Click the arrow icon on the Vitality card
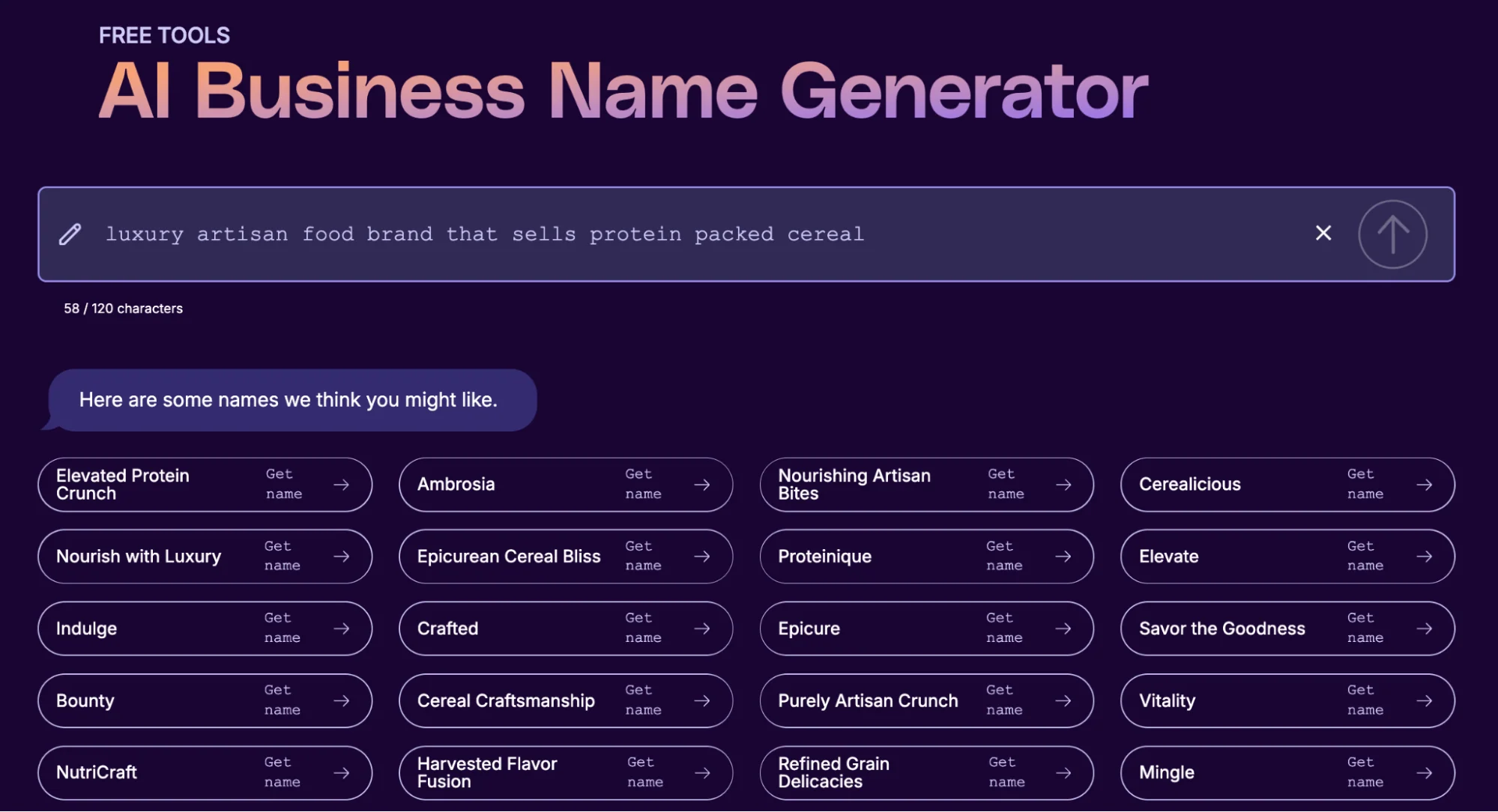Viewport: 1498px width, 812px height. (1425, 700)
